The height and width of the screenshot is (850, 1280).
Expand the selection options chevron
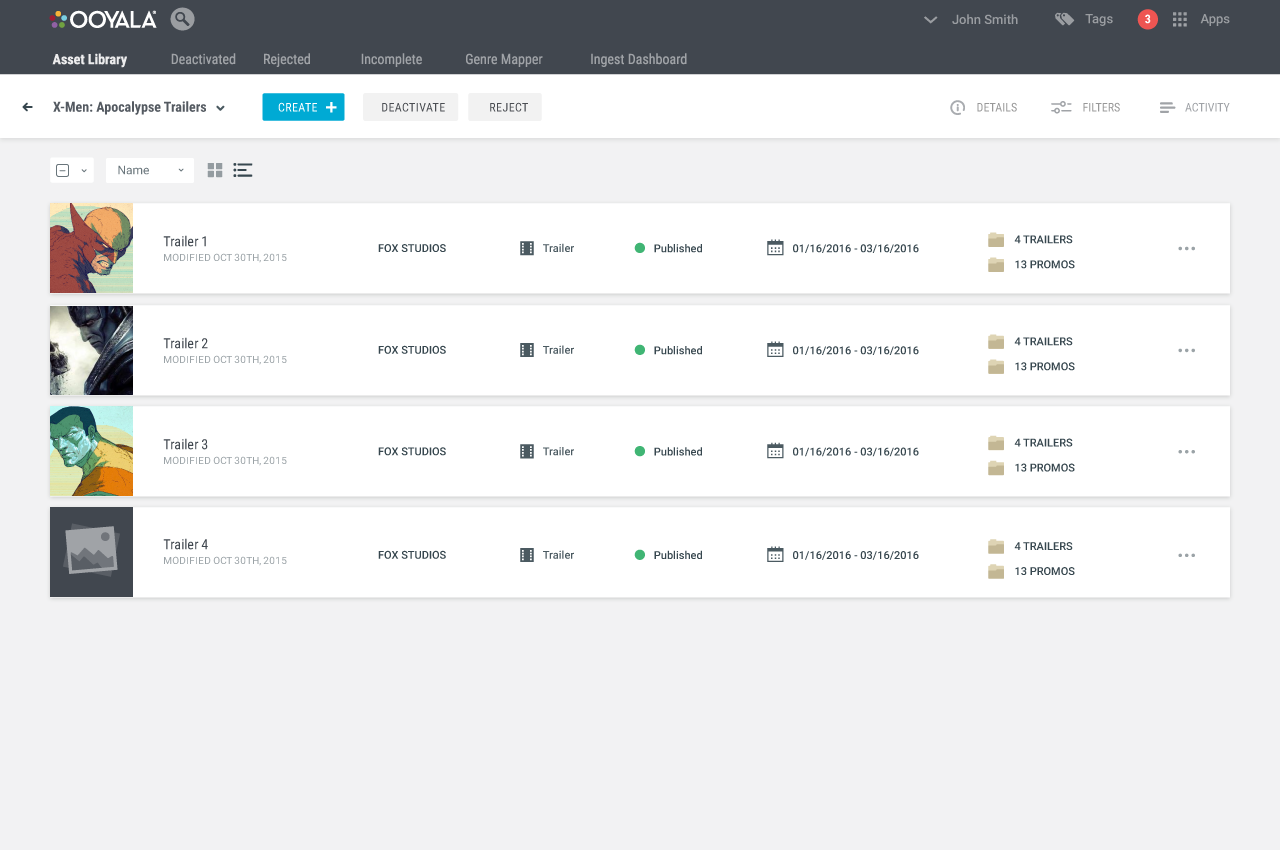(84, 171)
